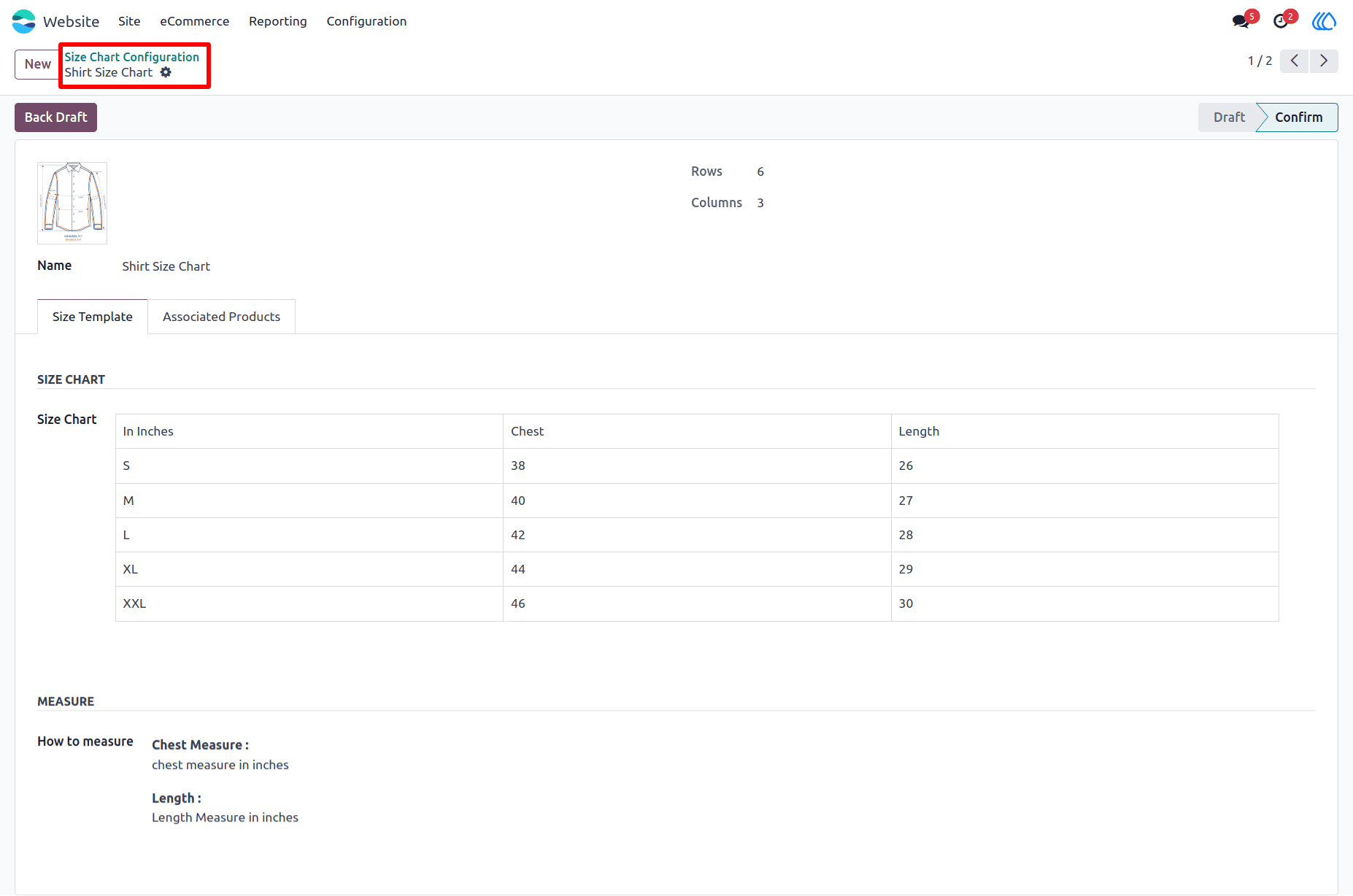Image resolution: width=1353 pixels, height=896 pixels.
Task: Click the length value 26
Action: click(x=1084, y=466)
